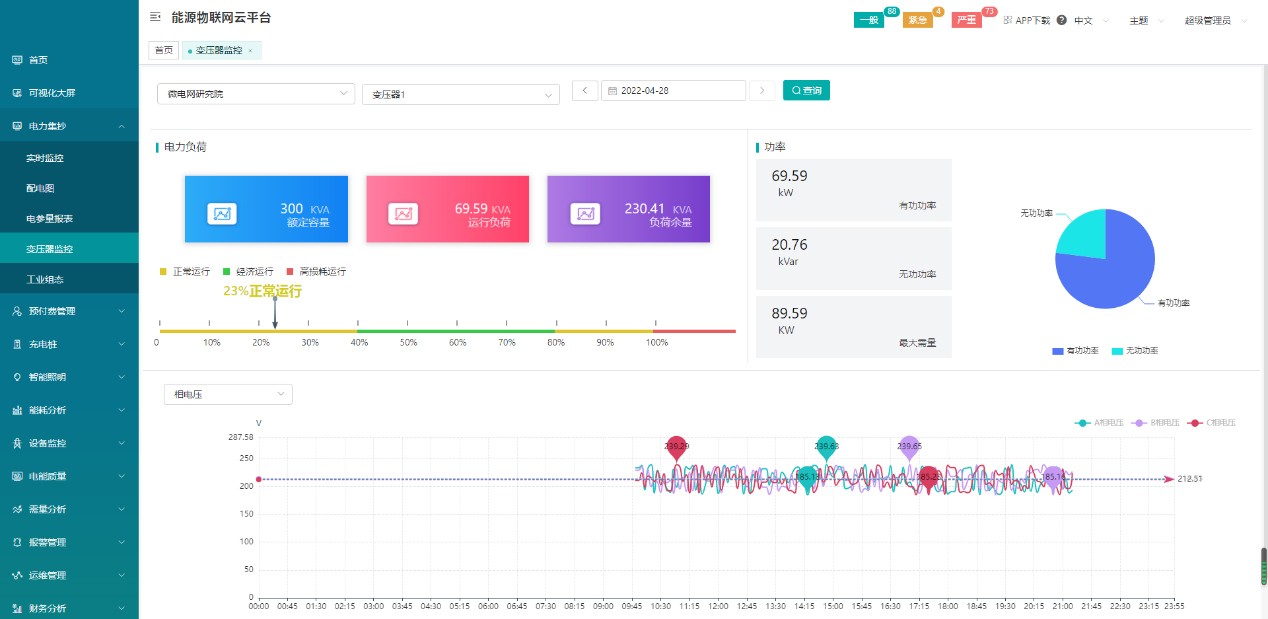Open the 微电网研究院 organization dropdown

pos(256,93)
